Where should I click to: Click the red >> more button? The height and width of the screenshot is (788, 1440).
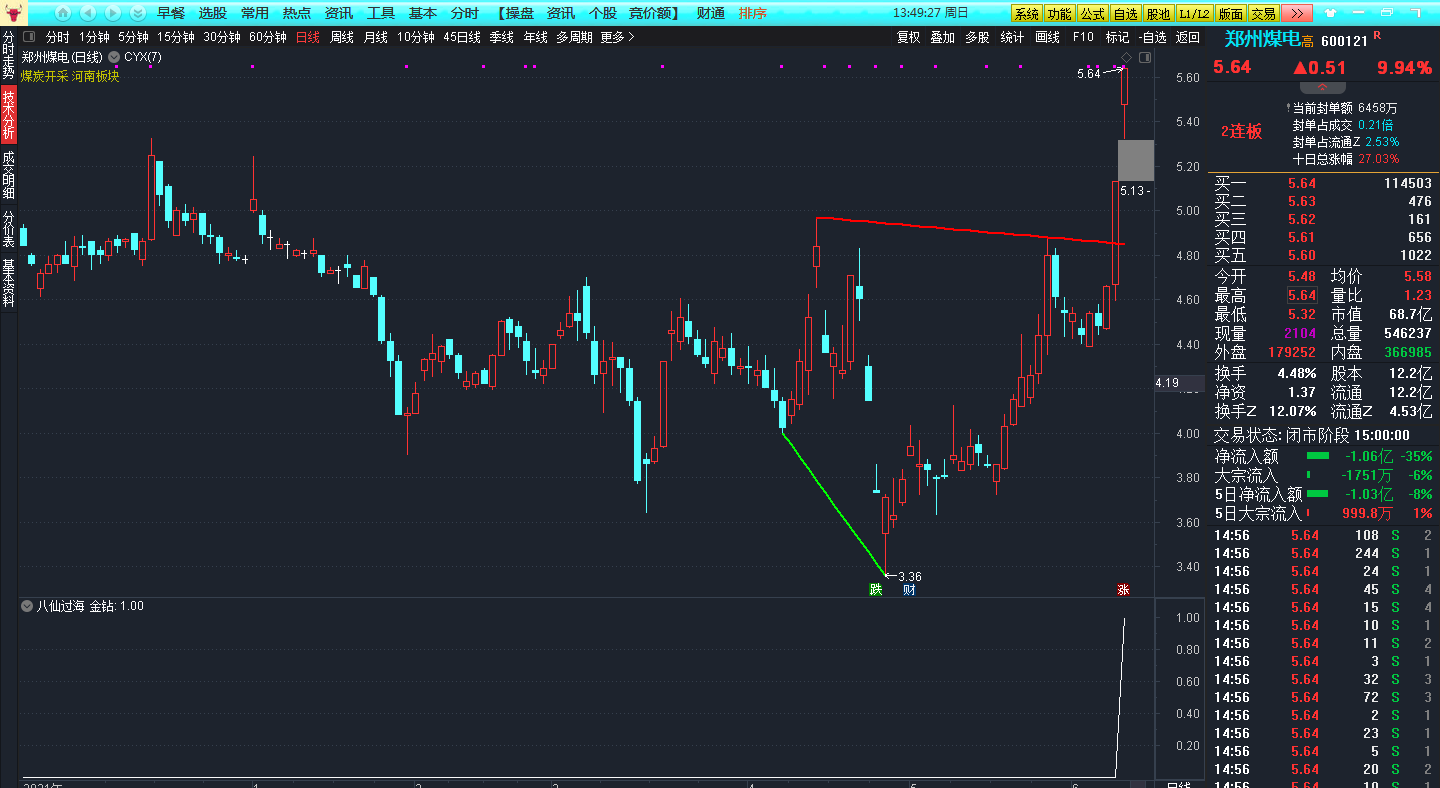1296,13
